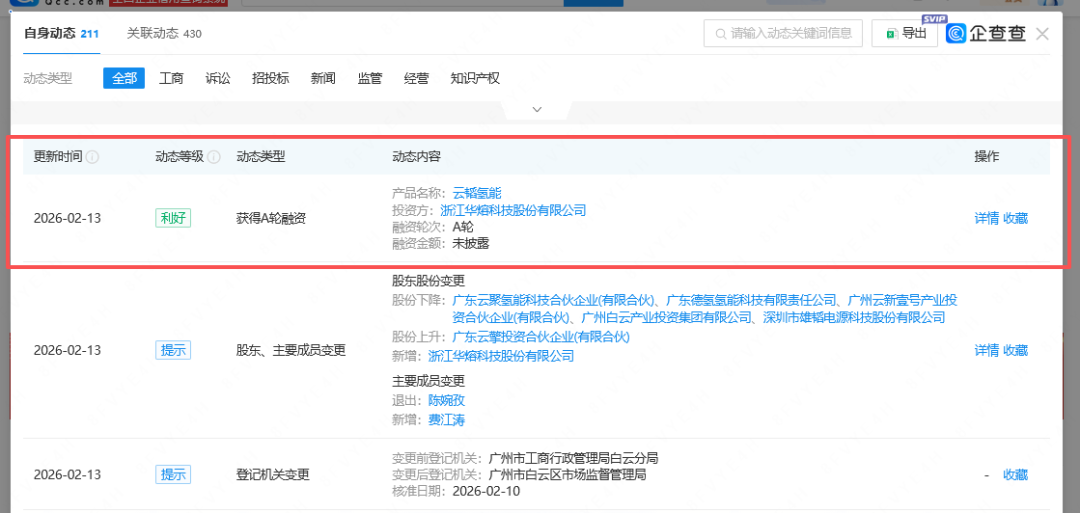Open the 云韬氢能 product link
1080x513 pixels.
click(477, 193)
